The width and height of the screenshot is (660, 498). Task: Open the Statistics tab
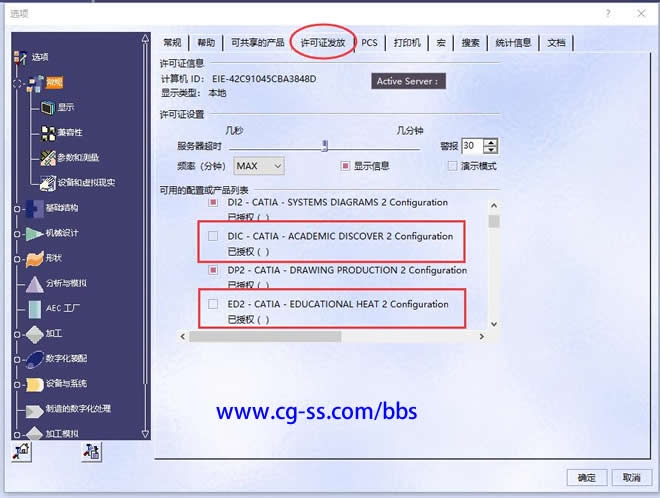514,43
